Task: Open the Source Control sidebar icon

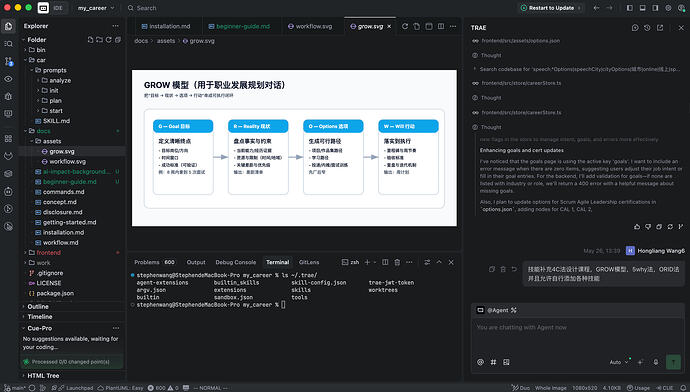Action: (x=8, y=61)
